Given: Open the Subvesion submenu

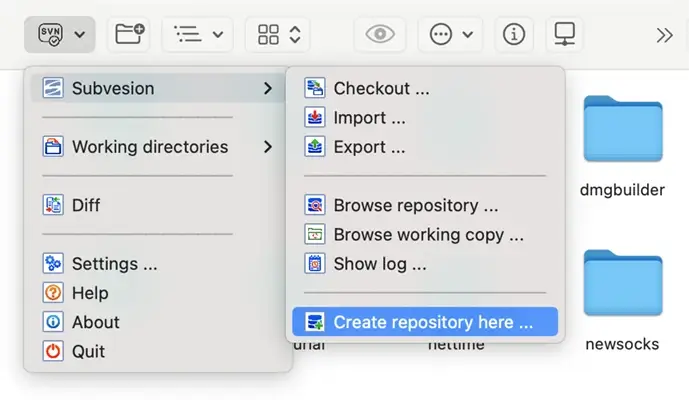Looking at the screenshot, I should pyautogui.click(x=158, y=88).
